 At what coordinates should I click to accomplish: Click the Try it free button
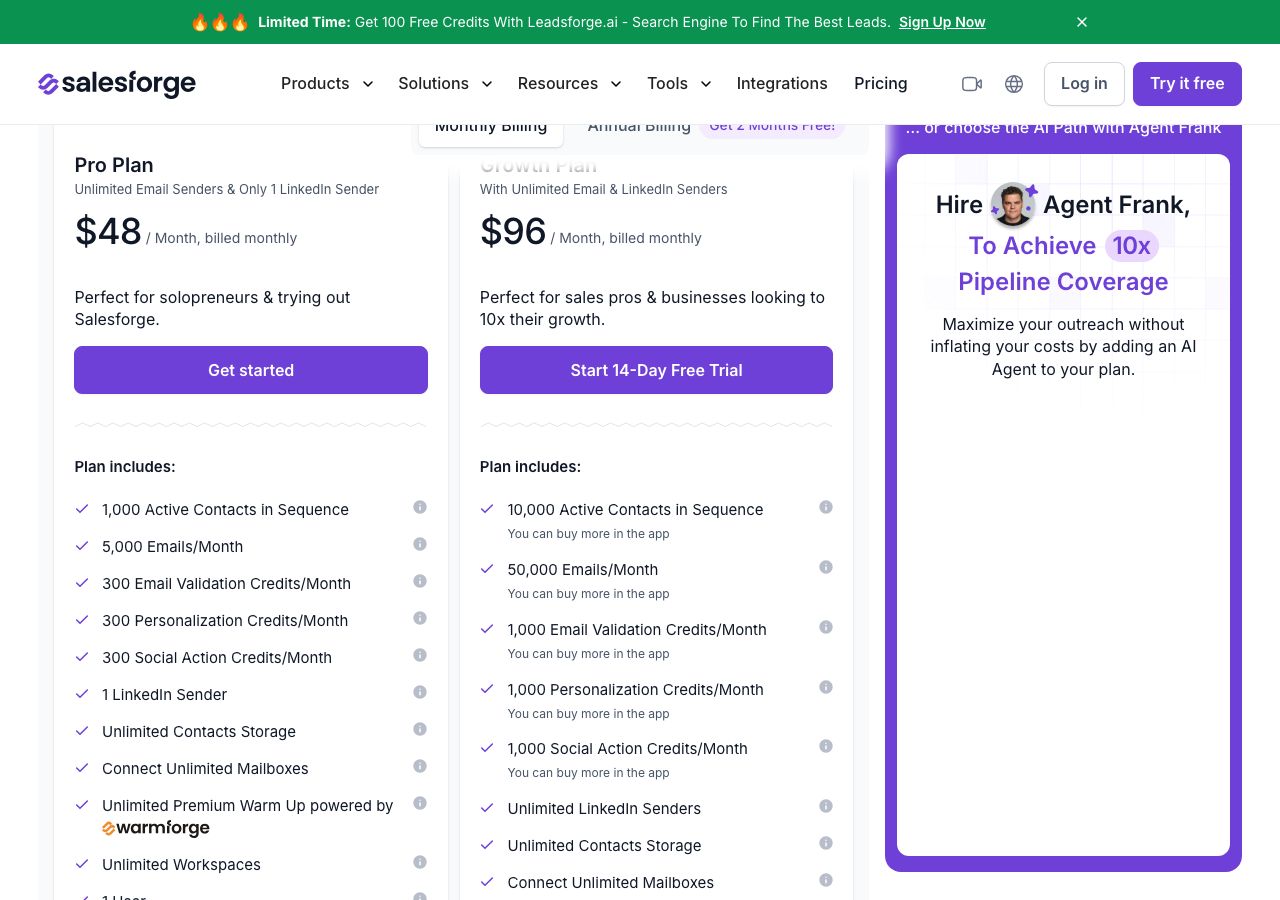(1187, 84)
